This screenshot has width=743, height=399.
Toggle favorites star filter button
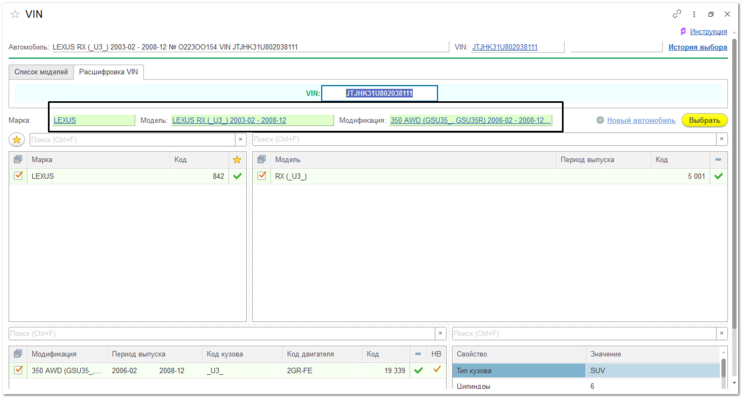click(17, 140)
